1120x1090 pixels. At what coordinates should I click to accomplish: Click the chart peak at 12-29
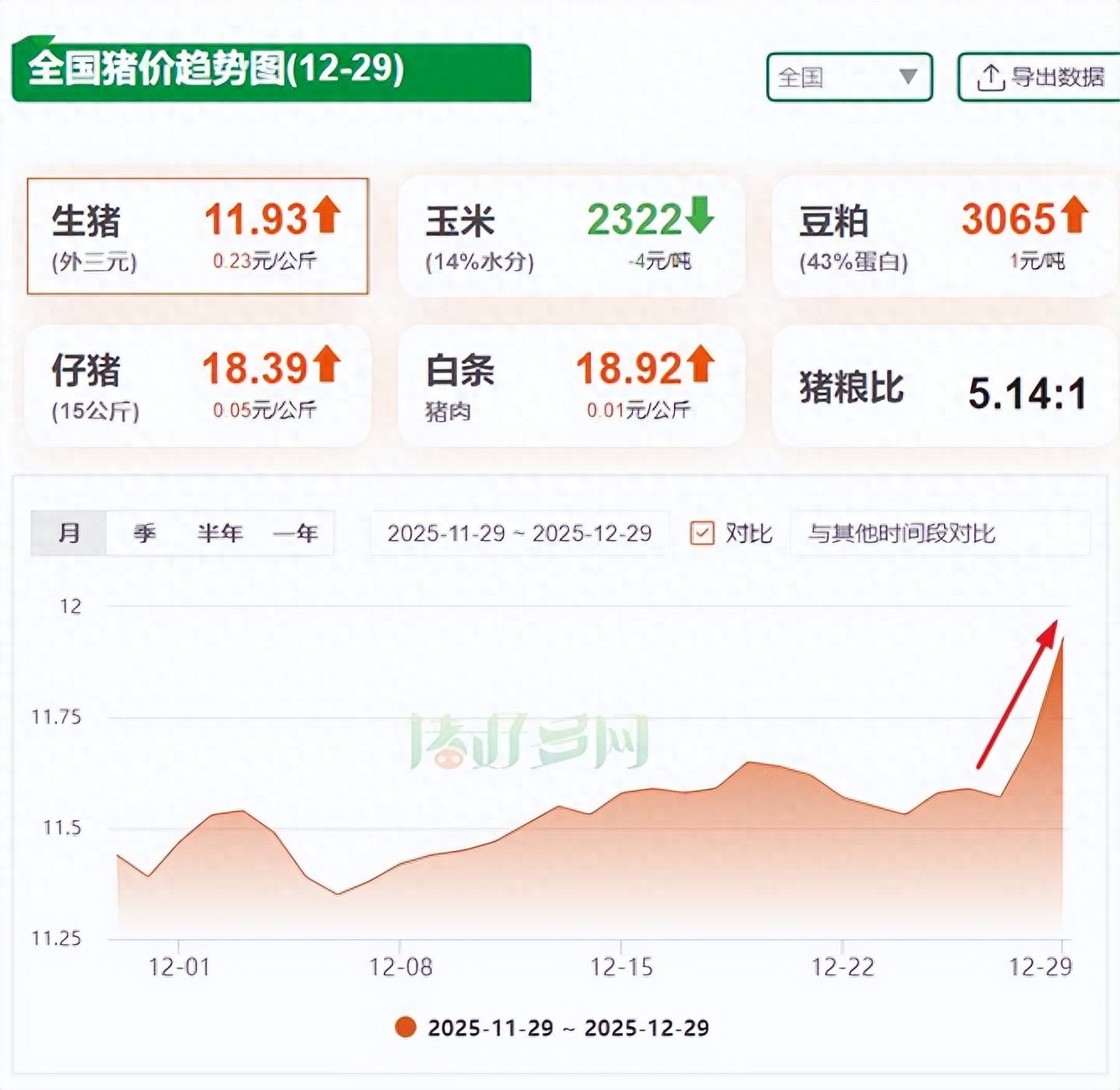click(x=1063, y=639)
